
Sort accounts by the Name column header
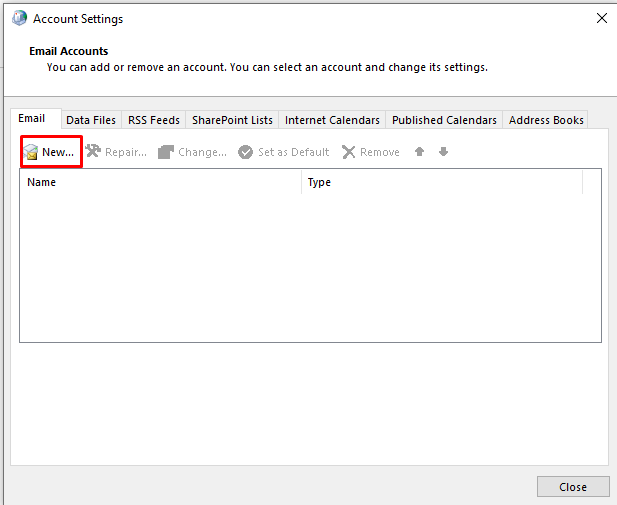click(x=160, y=182)
